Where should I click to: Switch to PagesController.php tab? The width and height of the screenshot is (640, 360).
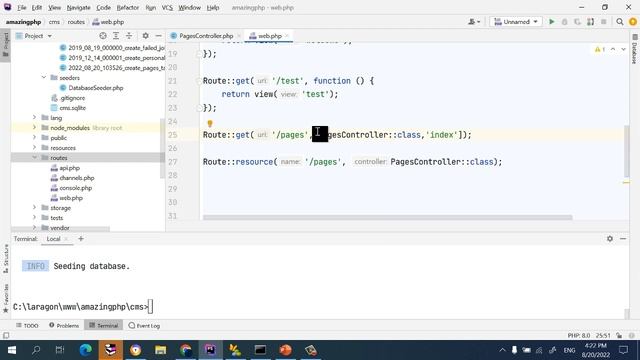click(x=206, y=36)
